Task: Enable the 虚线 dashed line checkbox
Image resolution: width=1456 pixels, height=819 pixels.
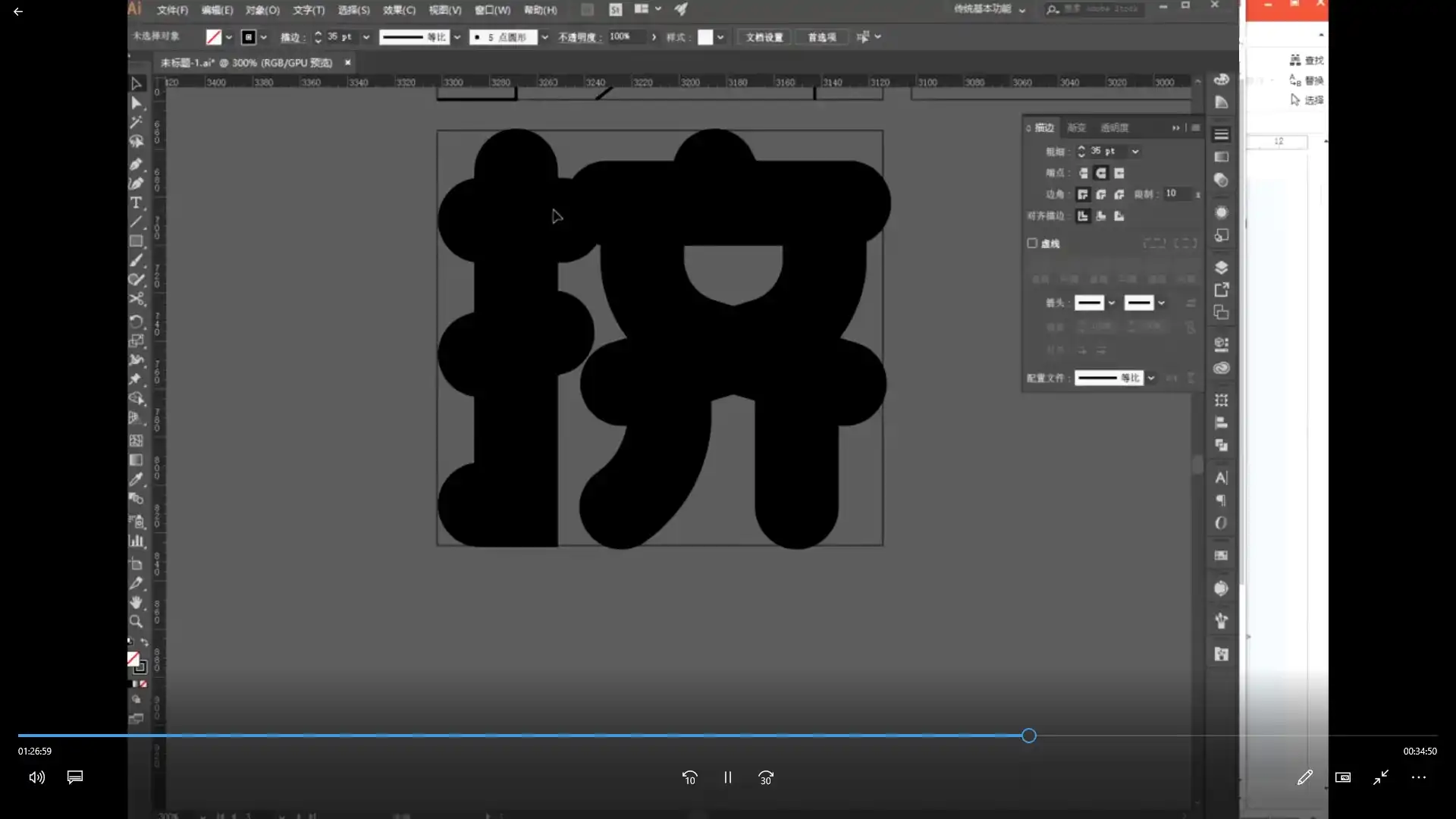Action: point(1032,243)
